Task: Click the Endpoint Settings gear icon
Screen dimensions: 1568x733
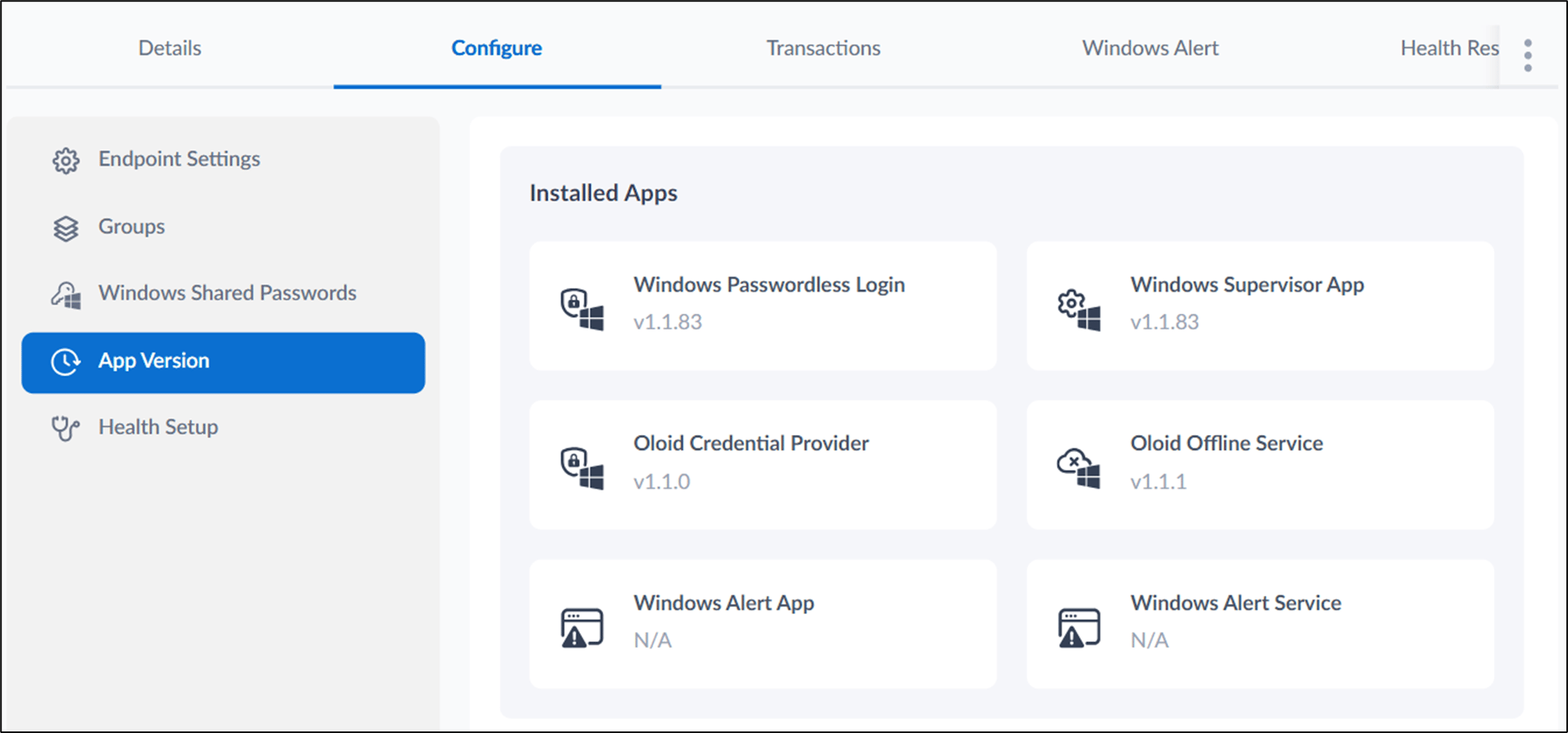Action: (x=66, y=160)
